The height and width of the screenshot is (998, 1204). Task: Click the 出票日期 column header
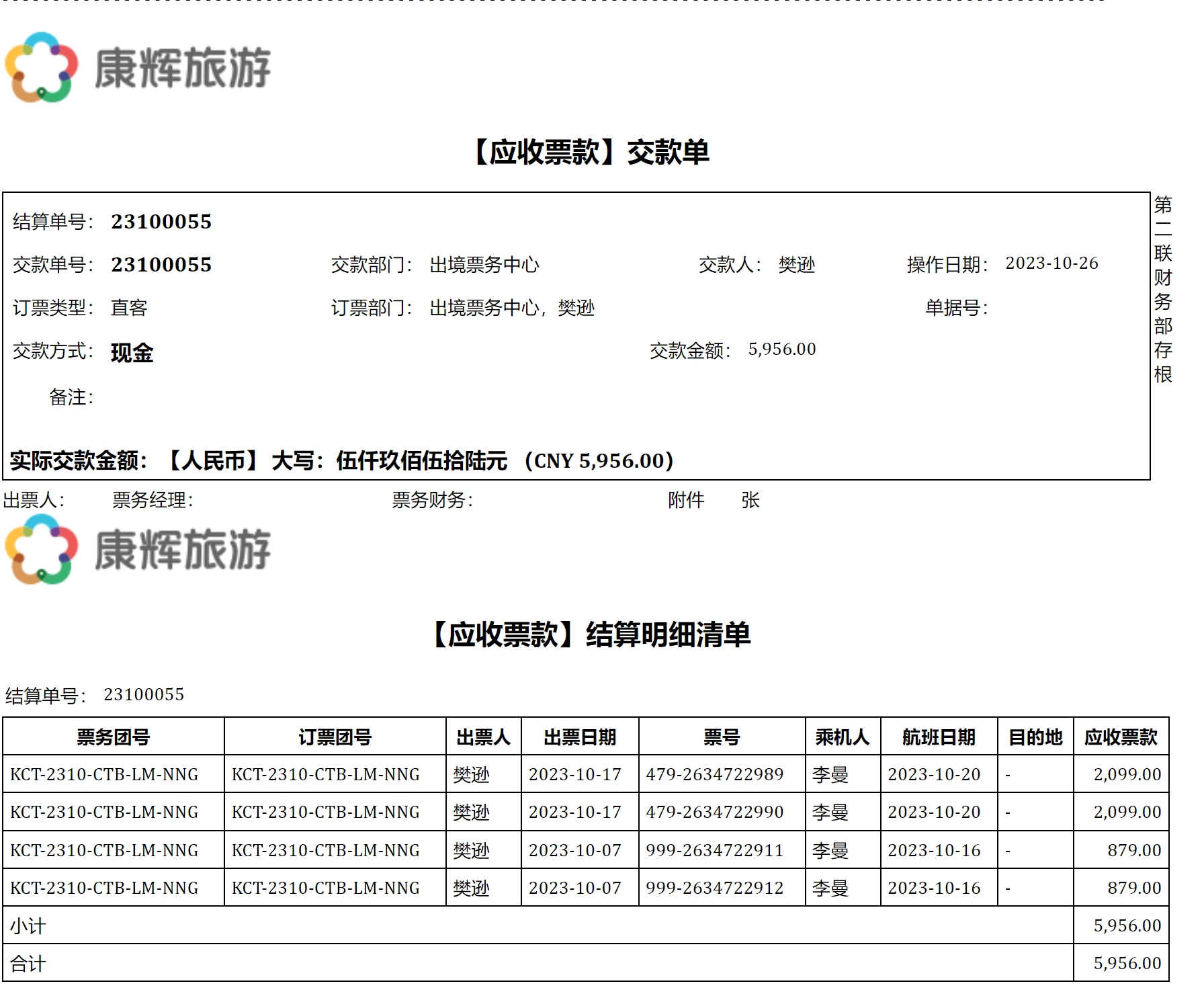click(580, 737)
